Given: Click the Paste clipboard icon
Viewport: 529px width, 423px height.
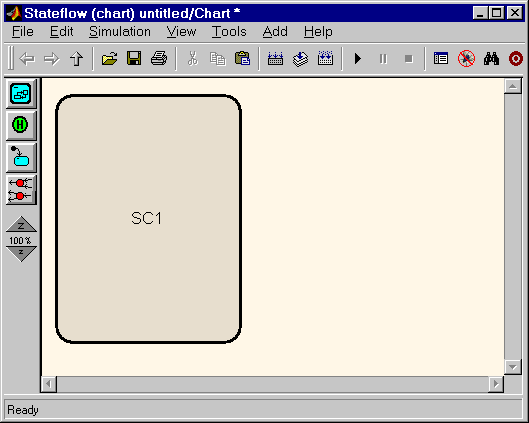Looking at the screenshot, I should tap(242, 59).
